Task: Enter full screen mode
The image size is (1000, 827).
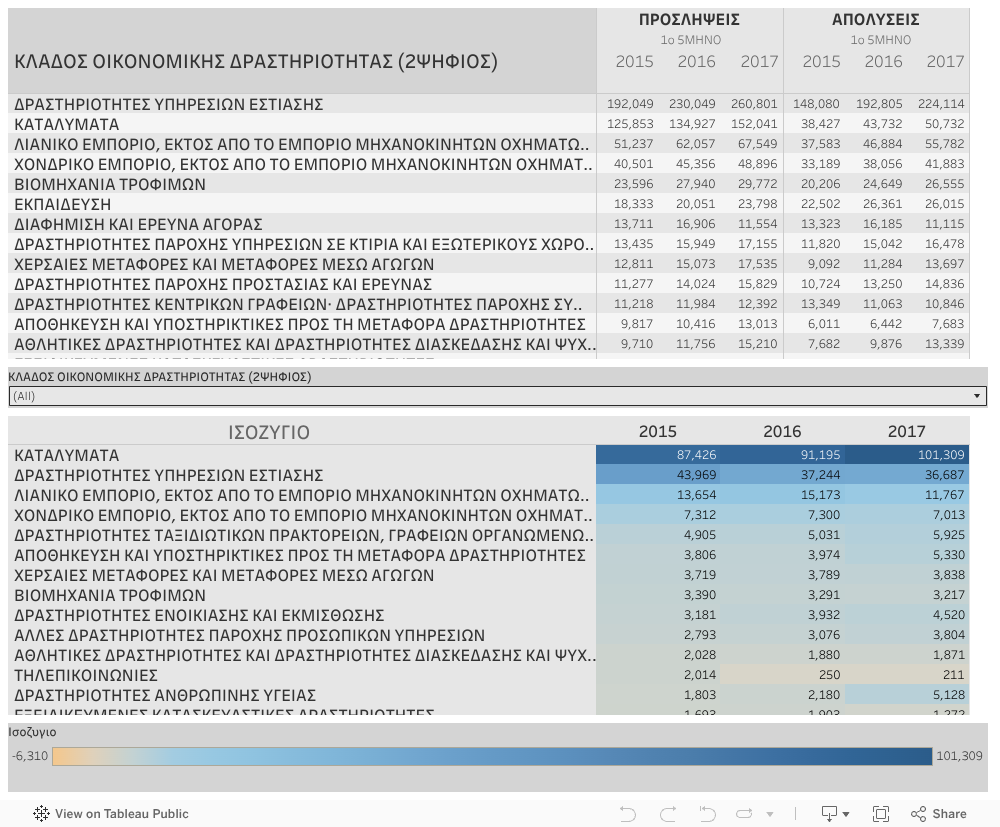Action: [x=881, y=813]
